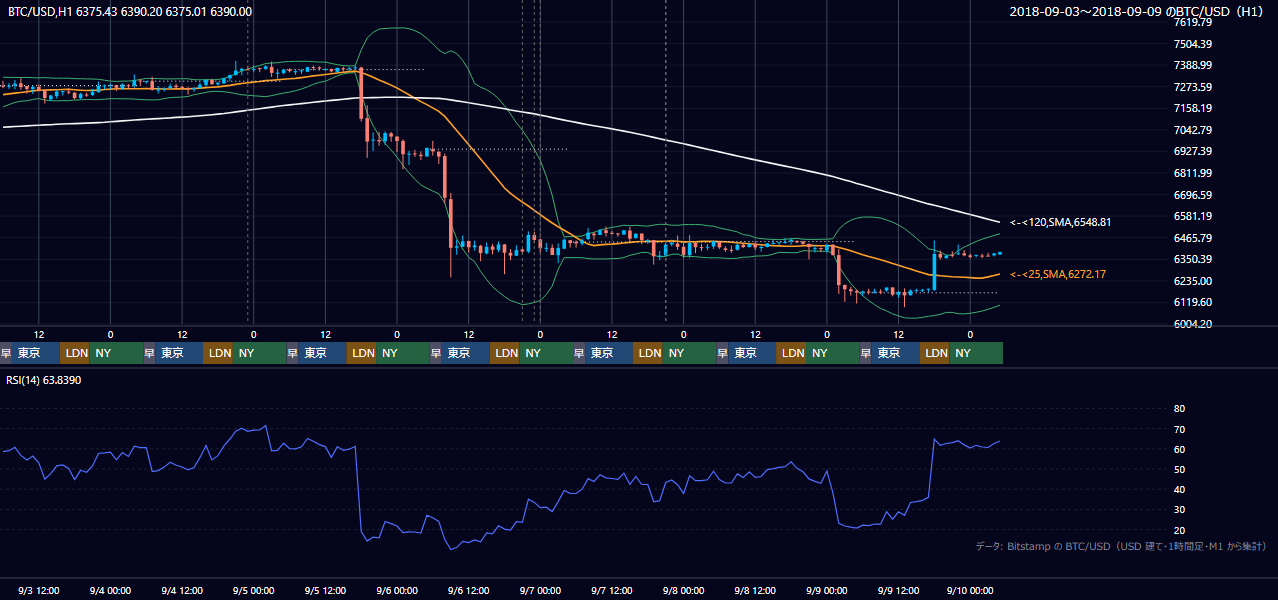Click the 9/6 12:00 date label

click(469, 590)
